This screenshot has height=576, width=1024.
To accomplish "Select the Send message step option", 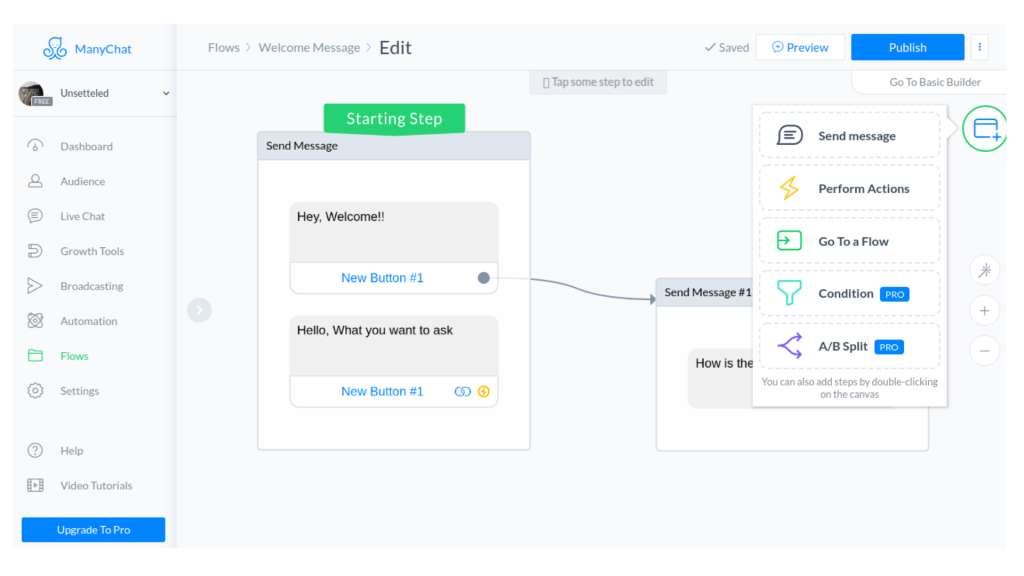I will [x=850, y=135].
